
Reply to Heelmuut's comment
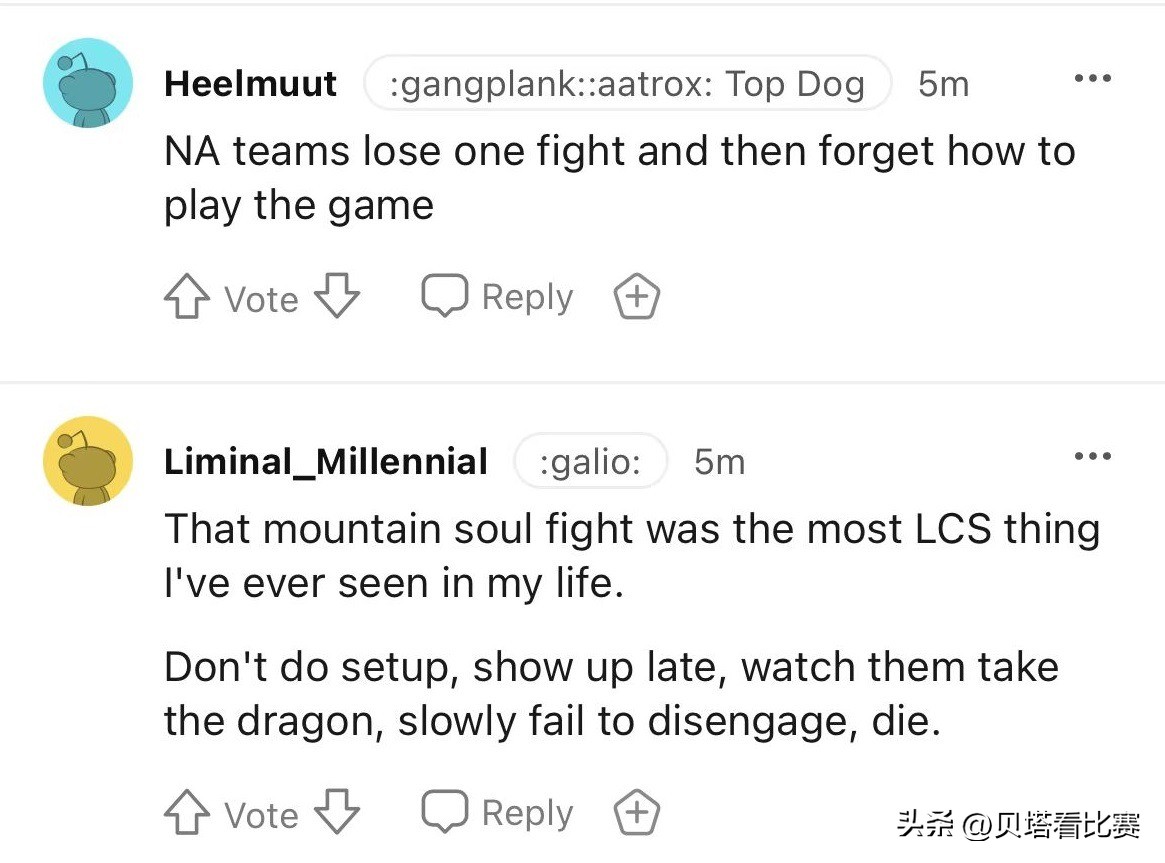527,295
